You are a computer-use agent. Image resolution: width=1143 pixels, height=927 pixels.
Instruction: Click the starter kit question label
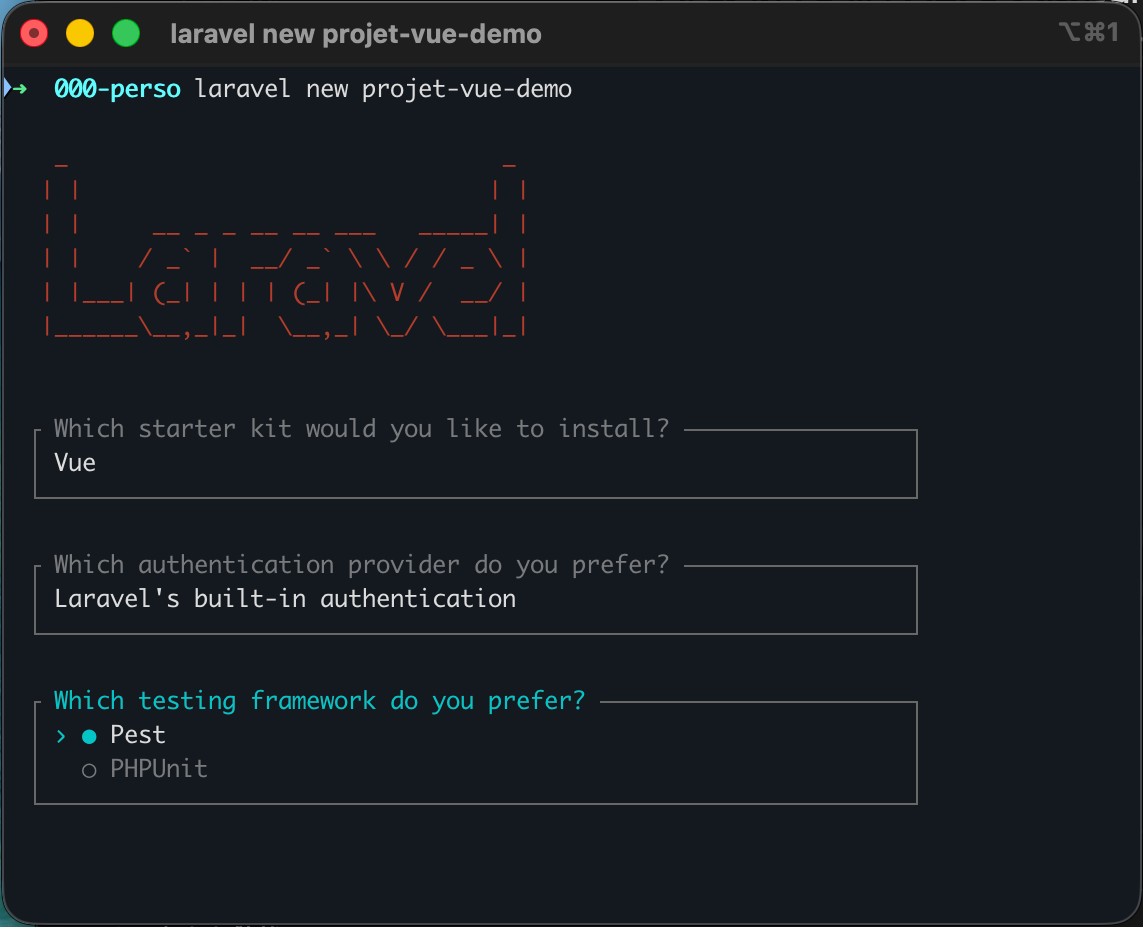click(361, 429)
